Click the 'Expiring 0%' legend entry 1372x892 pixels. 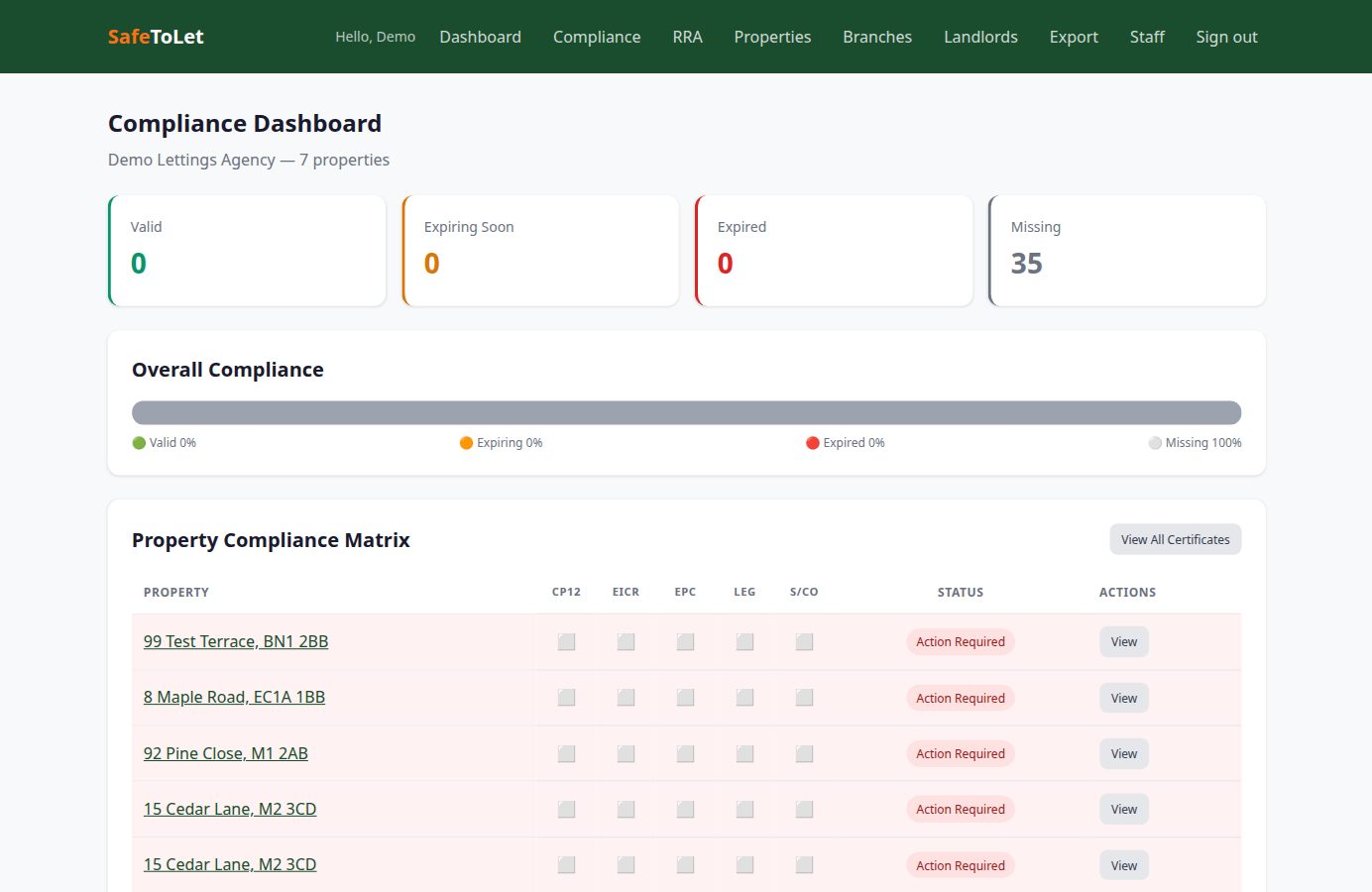click(501, 443)
